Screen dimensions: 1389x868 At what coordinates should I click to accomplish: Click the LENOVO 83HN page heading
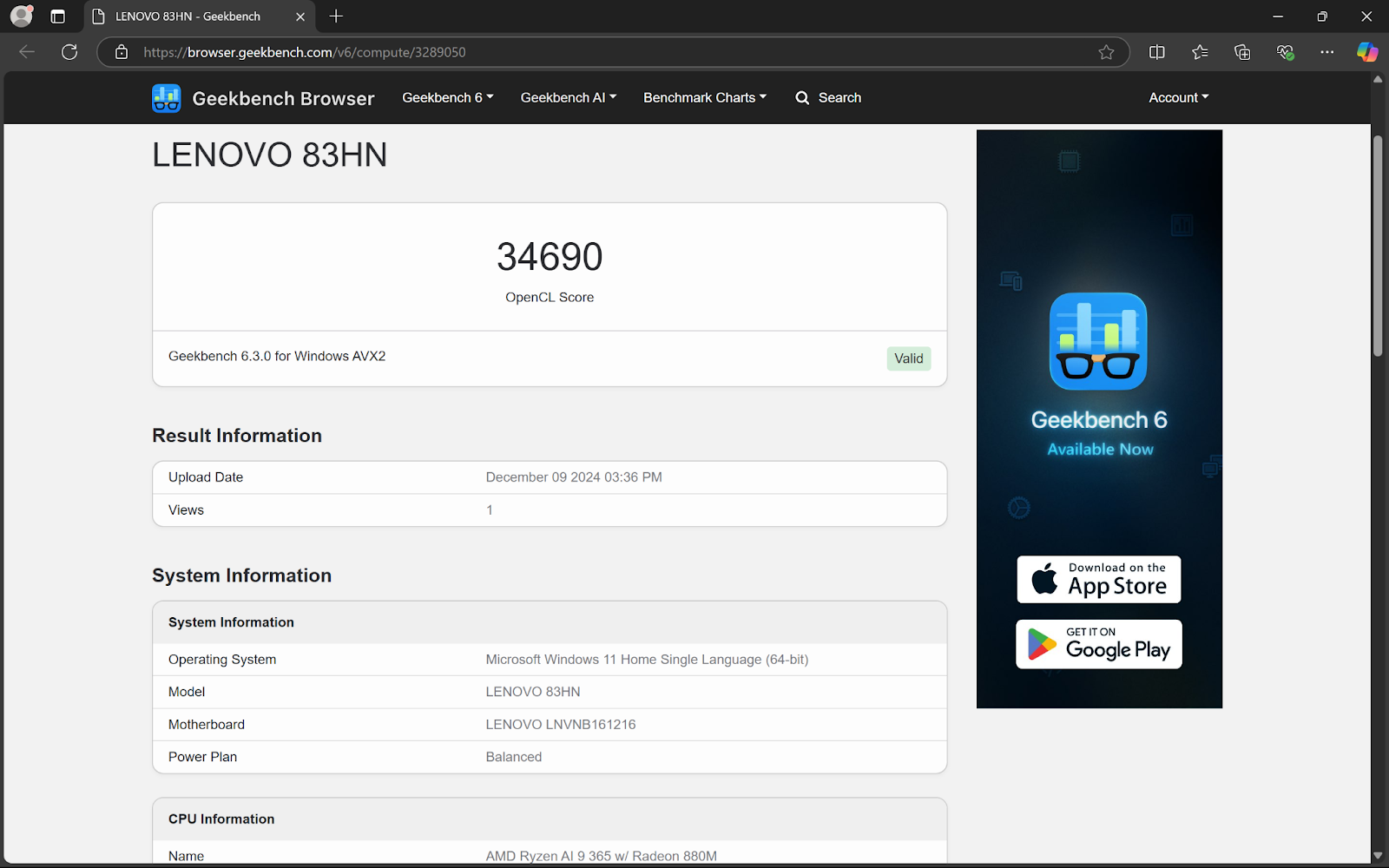click(270, 155)
